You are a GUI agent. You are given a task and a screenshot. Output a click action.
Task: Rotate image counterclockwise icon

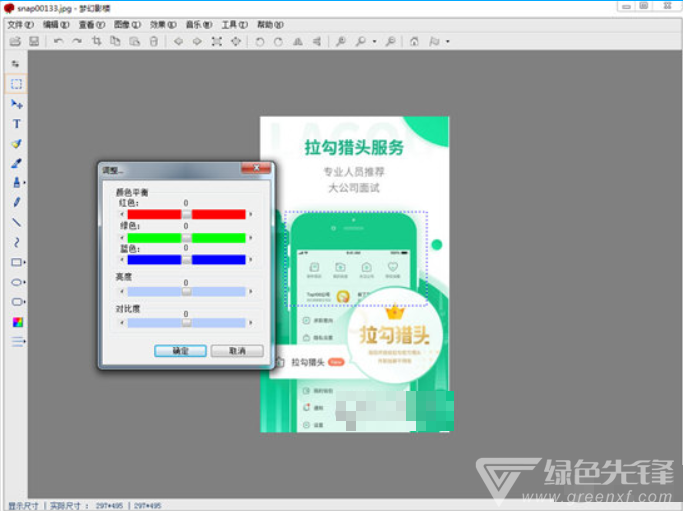[x=260, y=42]
